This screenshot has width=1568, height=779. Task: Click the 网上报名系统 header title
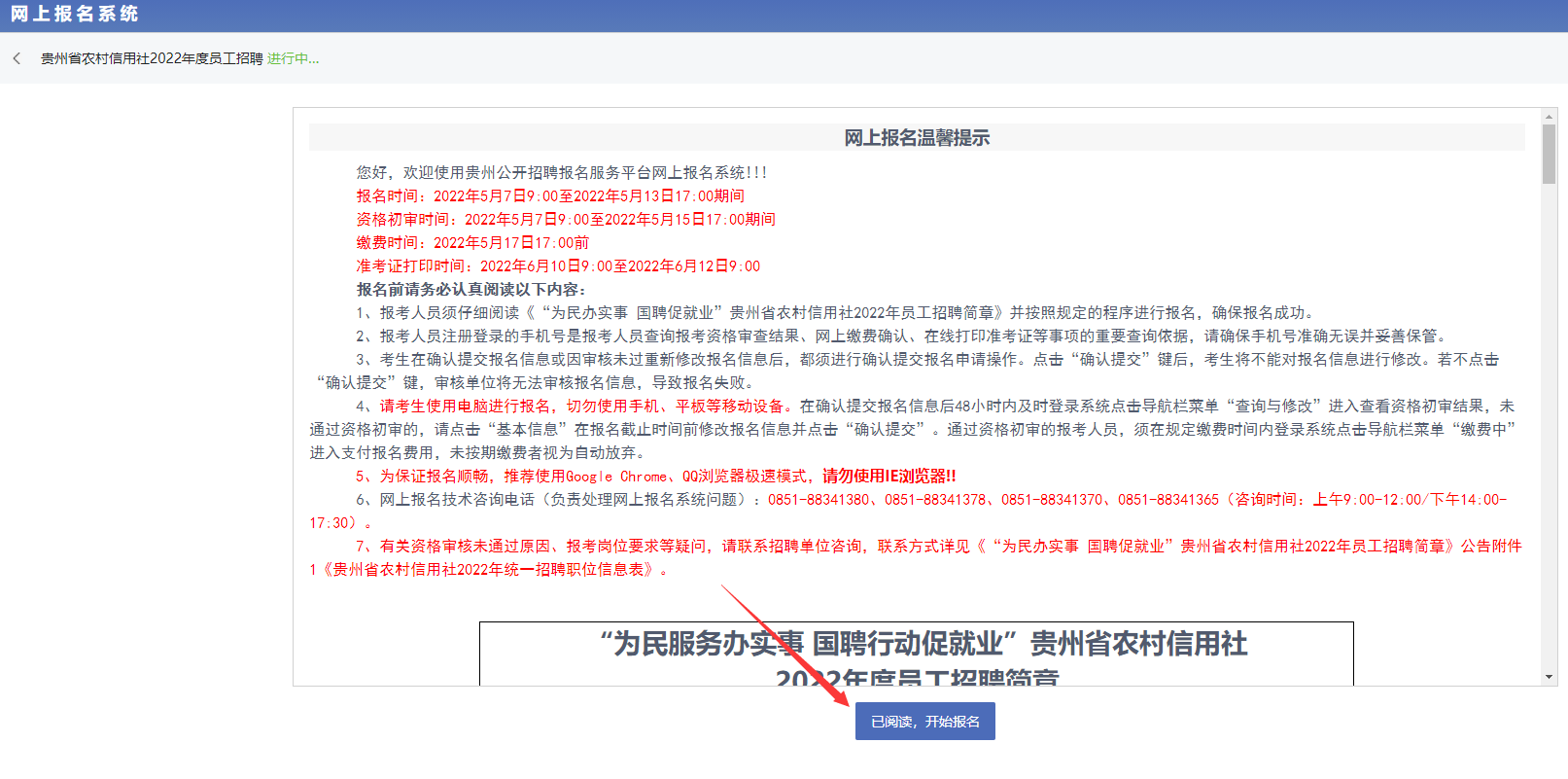pyautogui.click(x=75, y=15)
